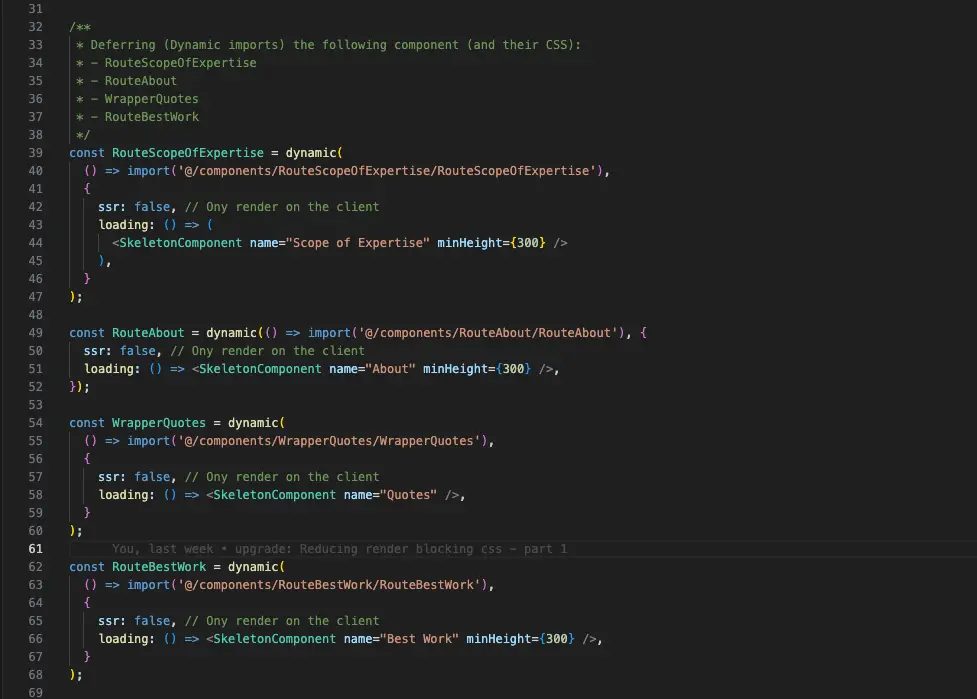The width and height of the screenshot is (977, 699).
Task: Click the import path '@/components/RouteAbout/RouteAbout'
Action: 488,333
